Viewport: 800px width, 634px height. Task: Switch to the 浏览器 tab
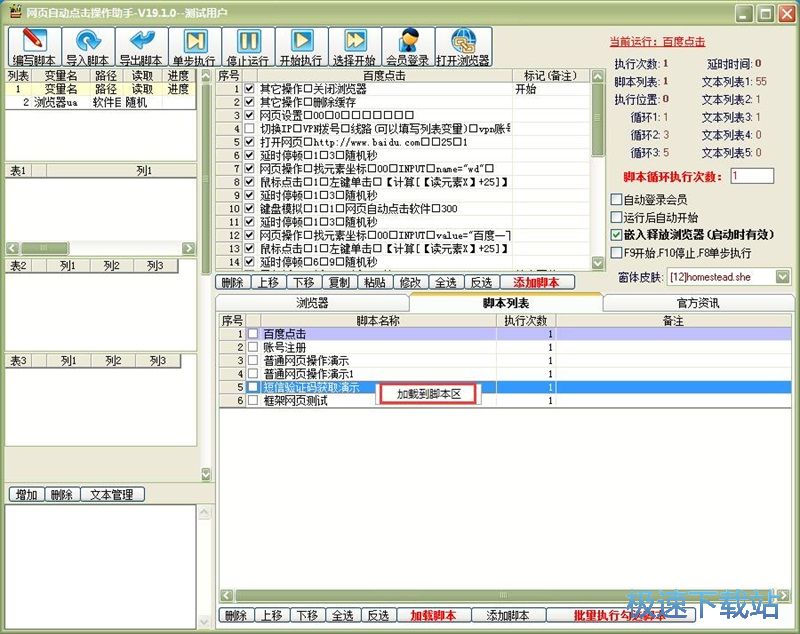point(312,303)
